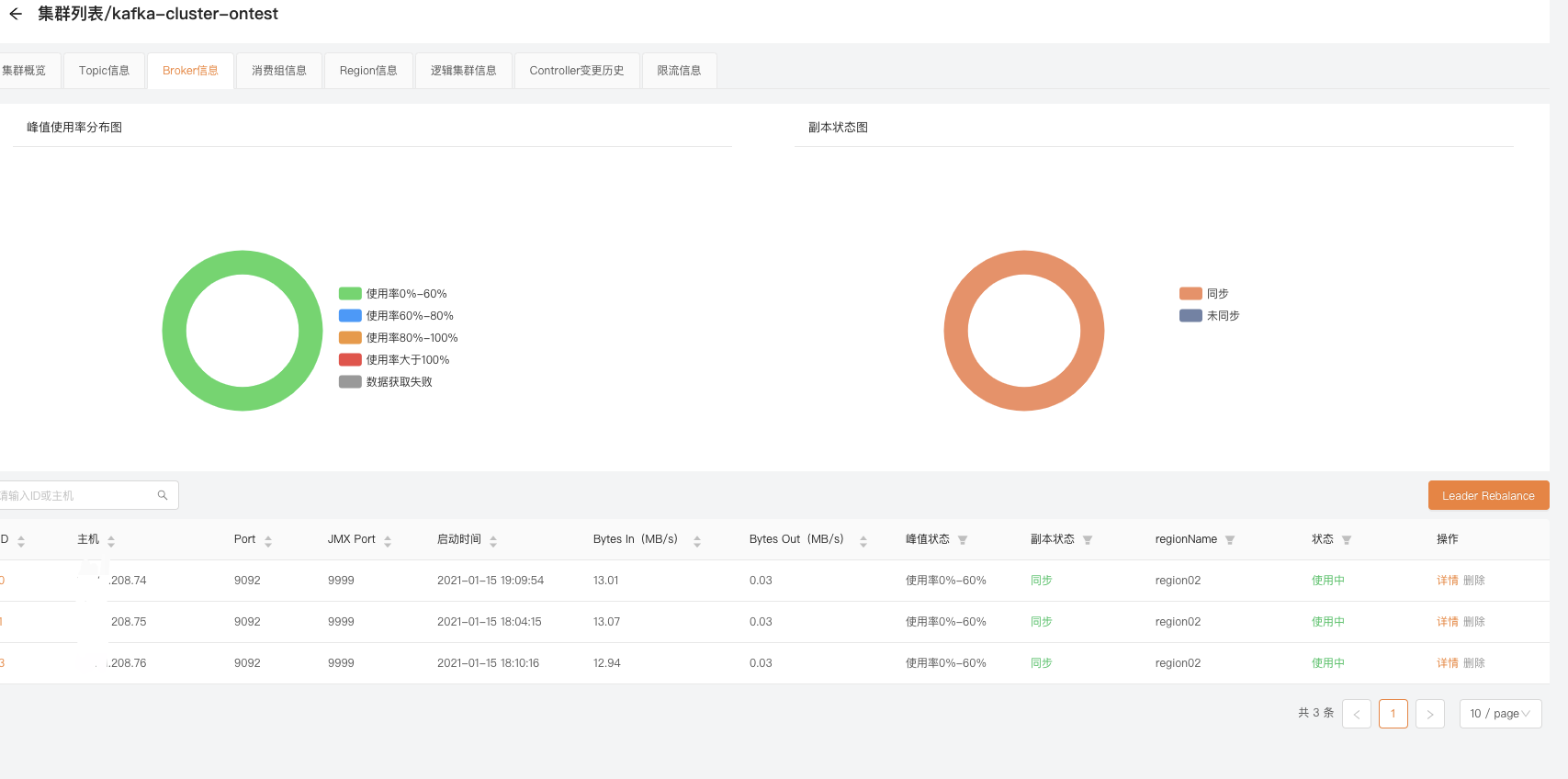
Task: Delete the broker with host 208.74
Action: (1473, 581)
